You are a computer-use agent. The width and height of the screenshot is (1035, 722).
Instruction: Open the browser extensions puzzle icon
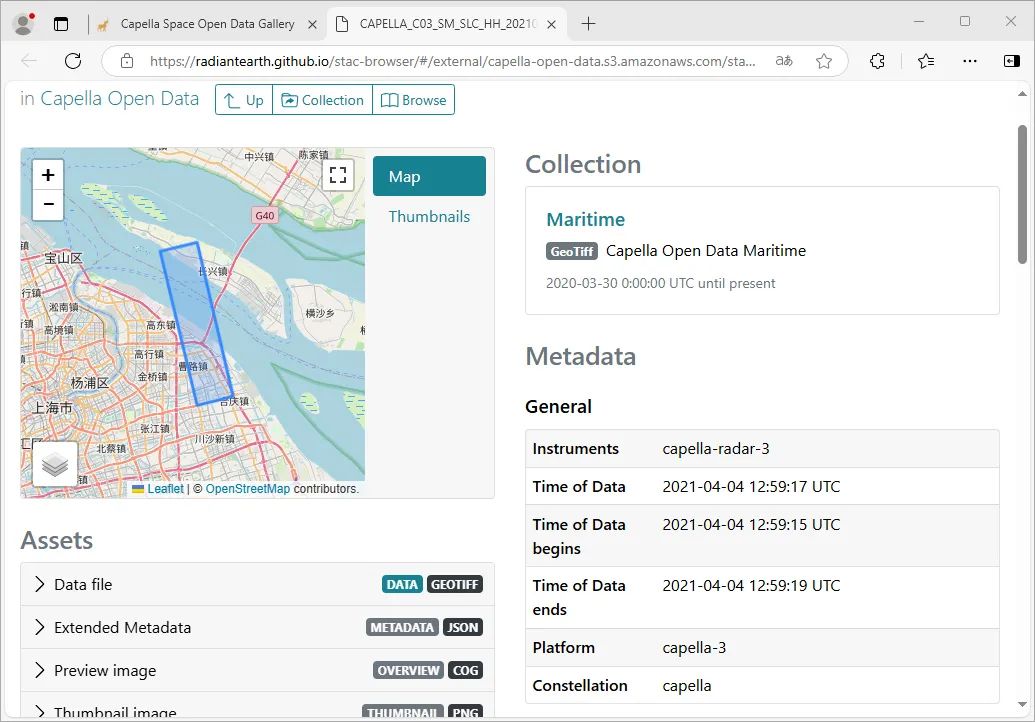pyautogui.click(x=877, y=61)
